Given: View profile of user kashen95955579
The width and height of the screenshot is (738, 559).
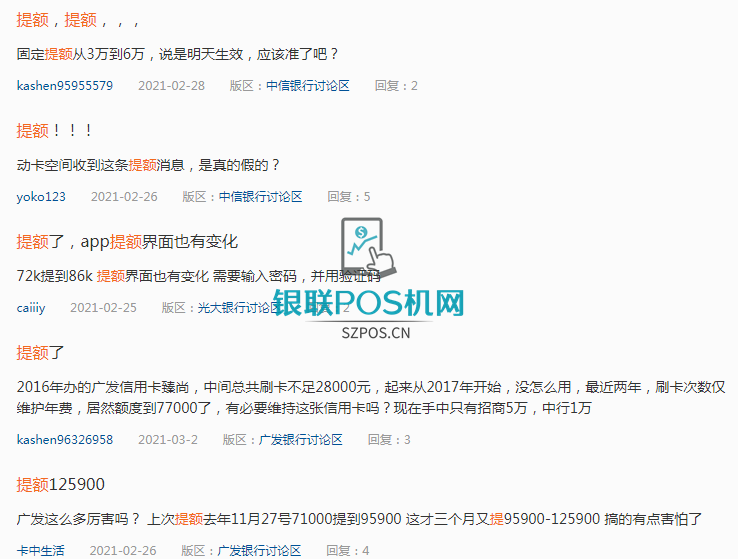Looking at the screenshot, I should pos(65,86).
